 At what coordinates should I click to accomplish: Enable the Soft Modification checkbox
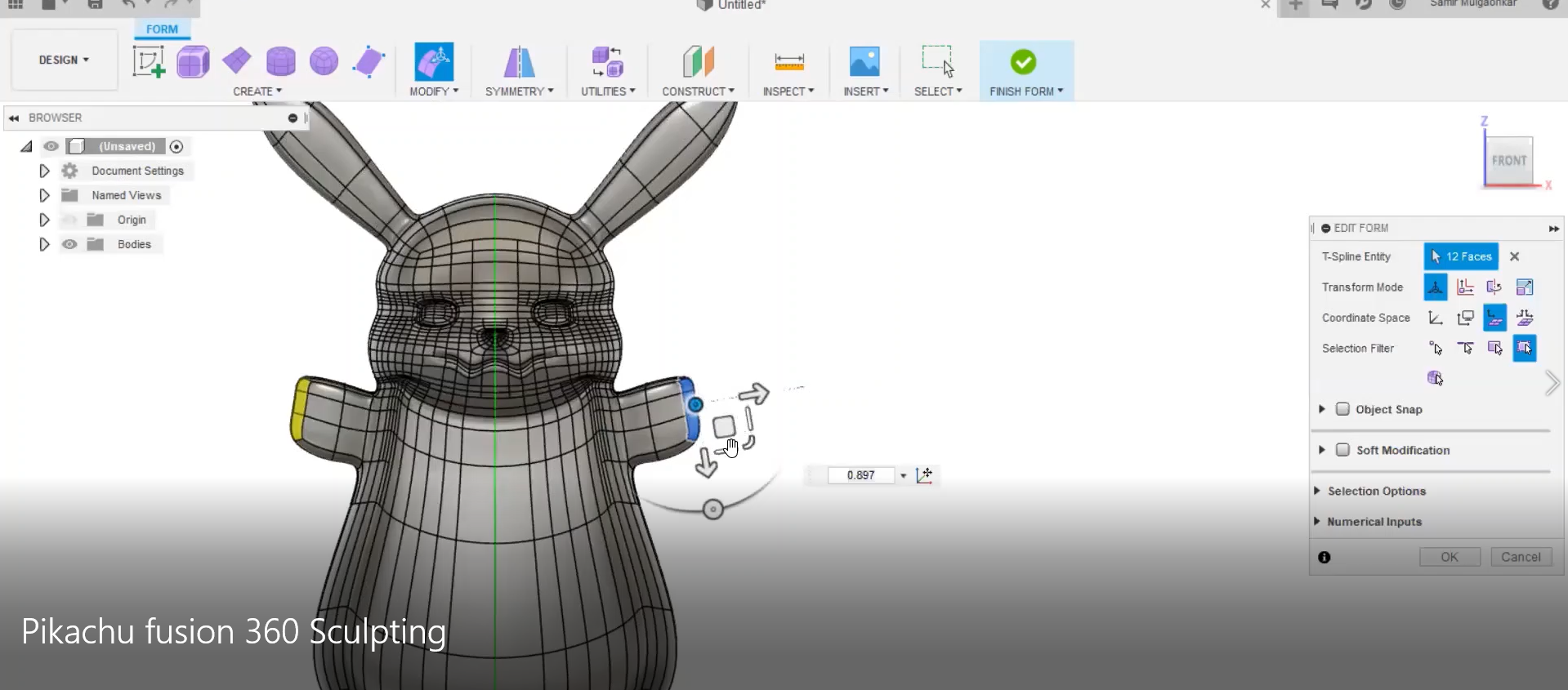[1342, 450]
